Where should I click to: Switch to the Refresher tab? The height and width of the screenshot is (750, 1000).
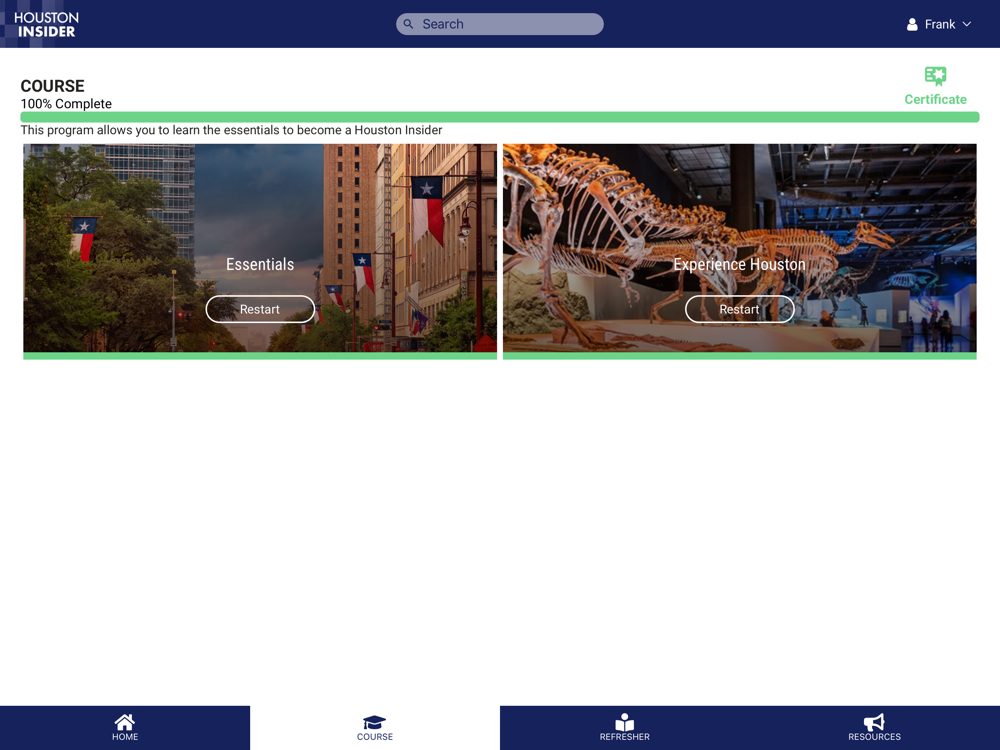tap(625, 728)
